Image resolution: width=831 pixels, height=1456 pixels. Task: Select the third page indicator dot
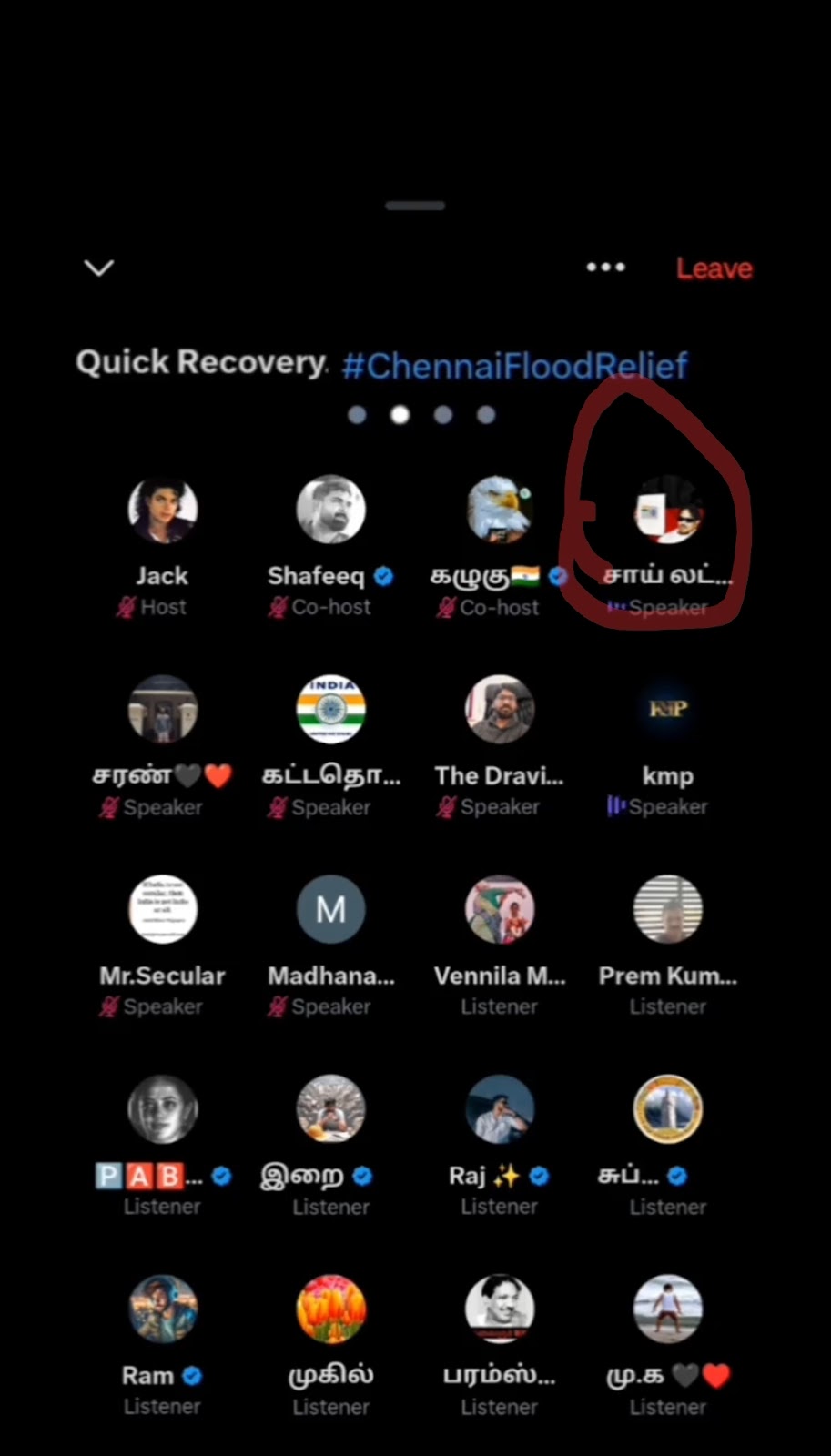coord(443,415)
